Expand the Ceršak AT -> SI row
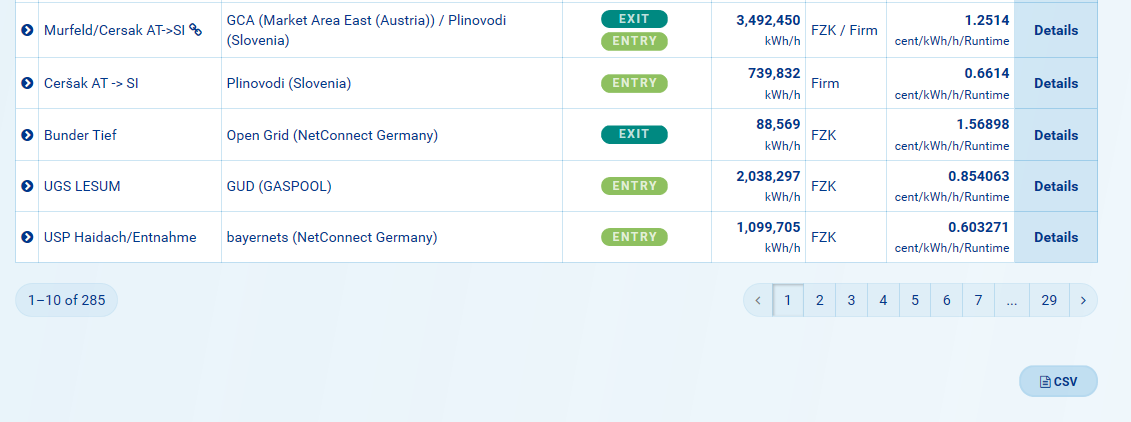Image resolution: width=1131 pixels, height=422 pixels. pyautogui.click(x=27, y=83)
